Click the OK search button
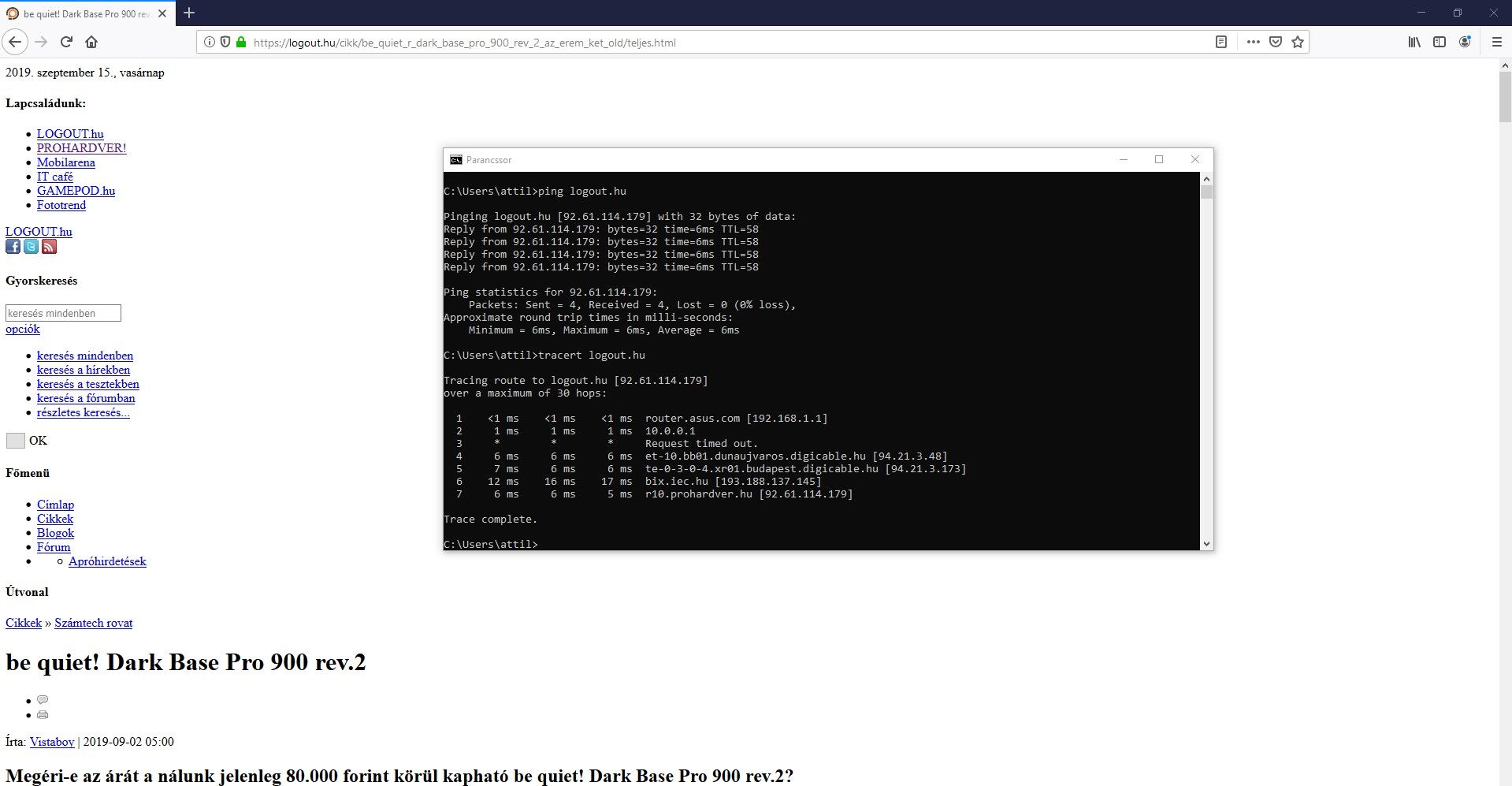This screenshot has width=1512, height=786. [16, 441]
